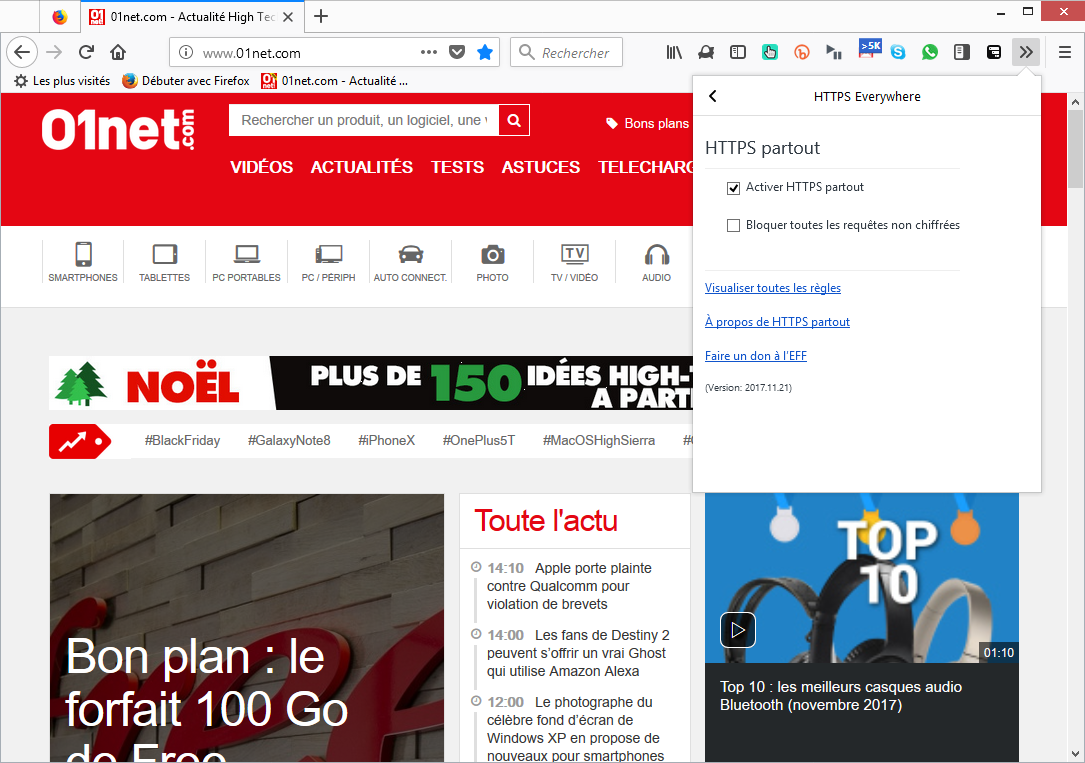This screenshot has height=763, width=1085.
Task: Click the page vertical scrollbar thumb
Action: click(1075, 149)
